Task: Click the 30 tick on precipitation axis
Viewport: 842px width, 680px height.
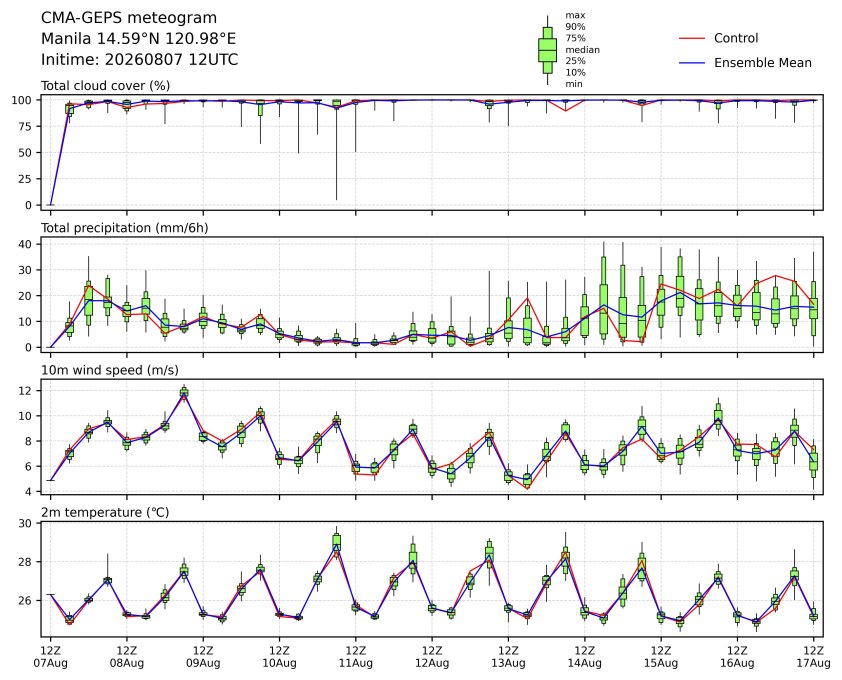Action: [x=26, y=270]
